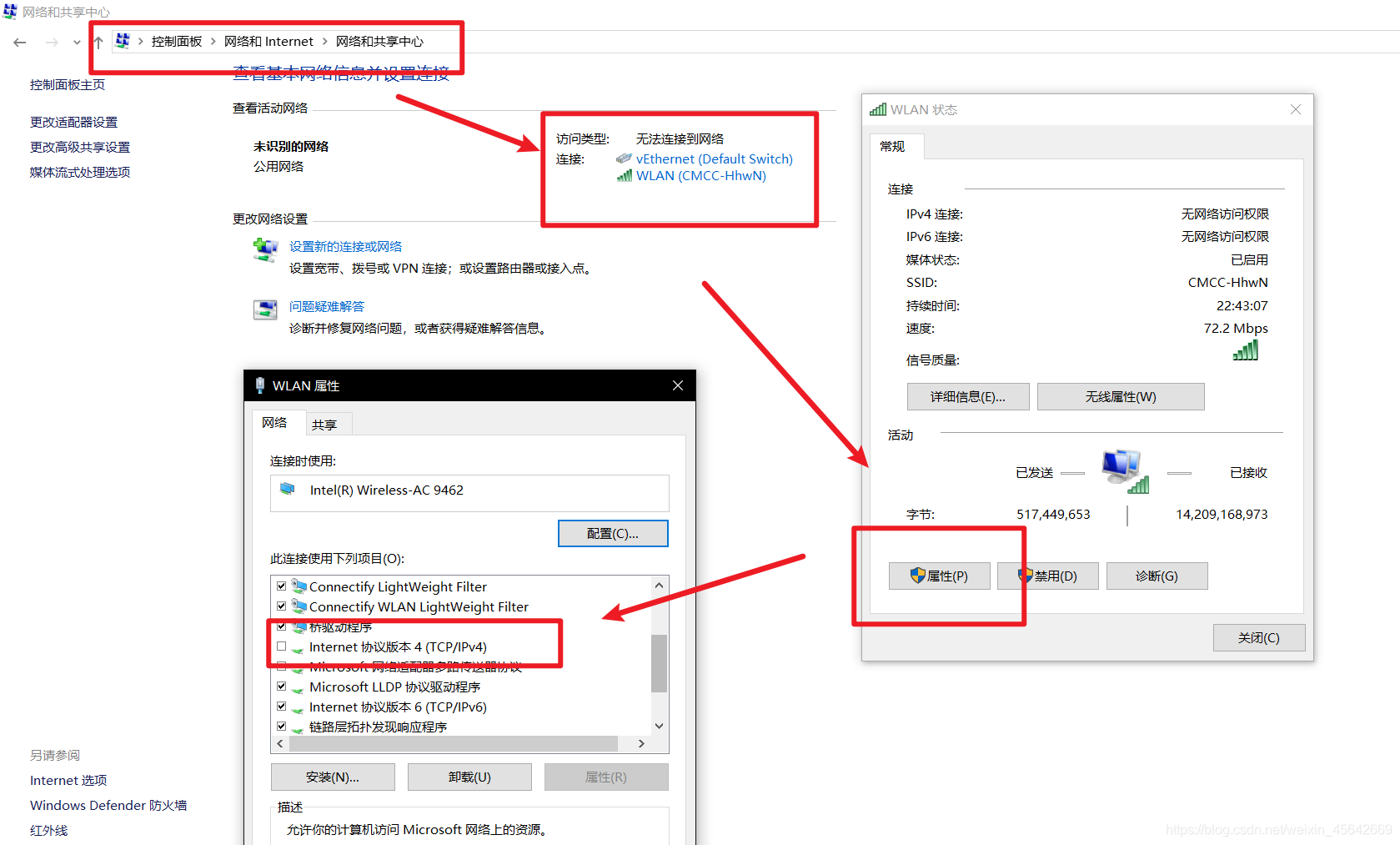This screenshot has height=845, width=1400.
Task: Click scroll-down arrow of the protocol list
Action: tap(659, 726)
